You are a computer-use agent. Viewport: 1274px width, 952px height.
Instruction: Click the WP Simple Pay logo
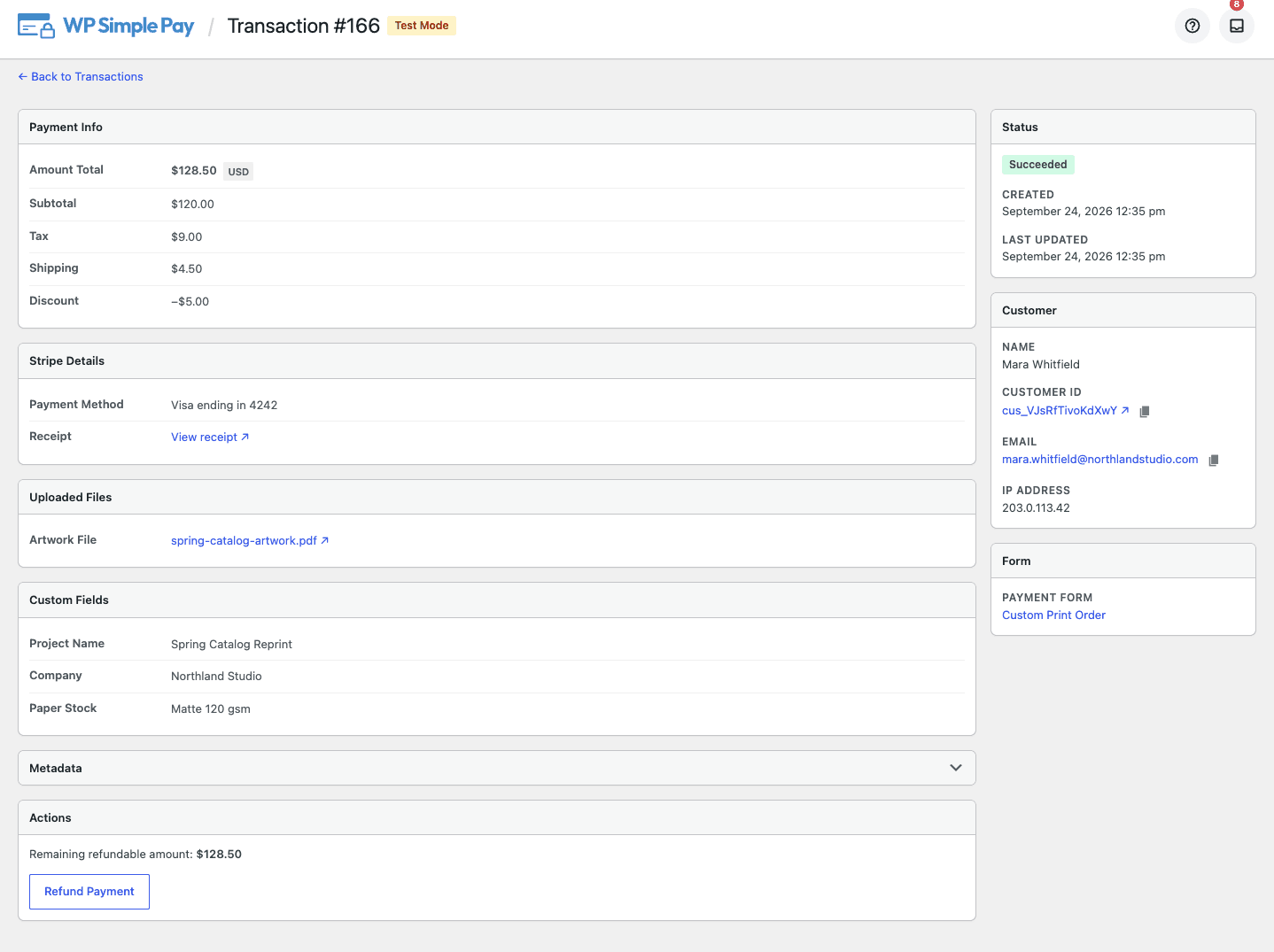coord(106,26)
